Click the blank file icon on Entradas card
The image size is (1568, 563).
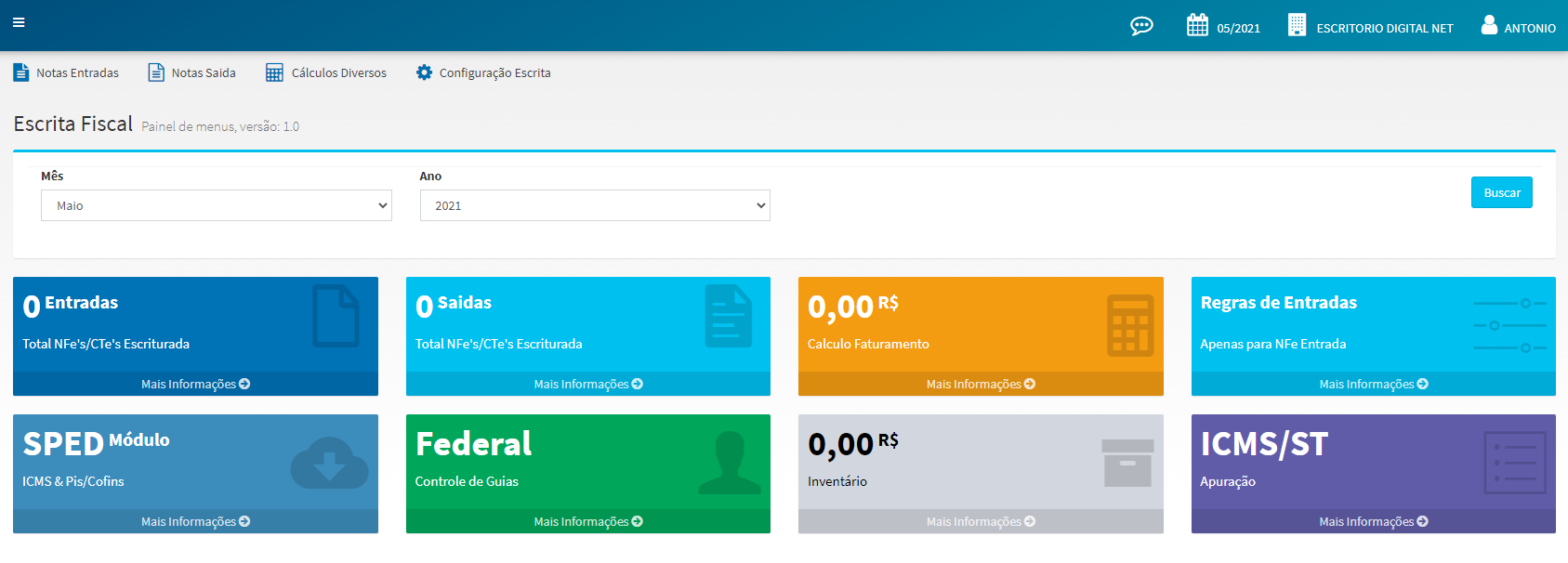336,316
